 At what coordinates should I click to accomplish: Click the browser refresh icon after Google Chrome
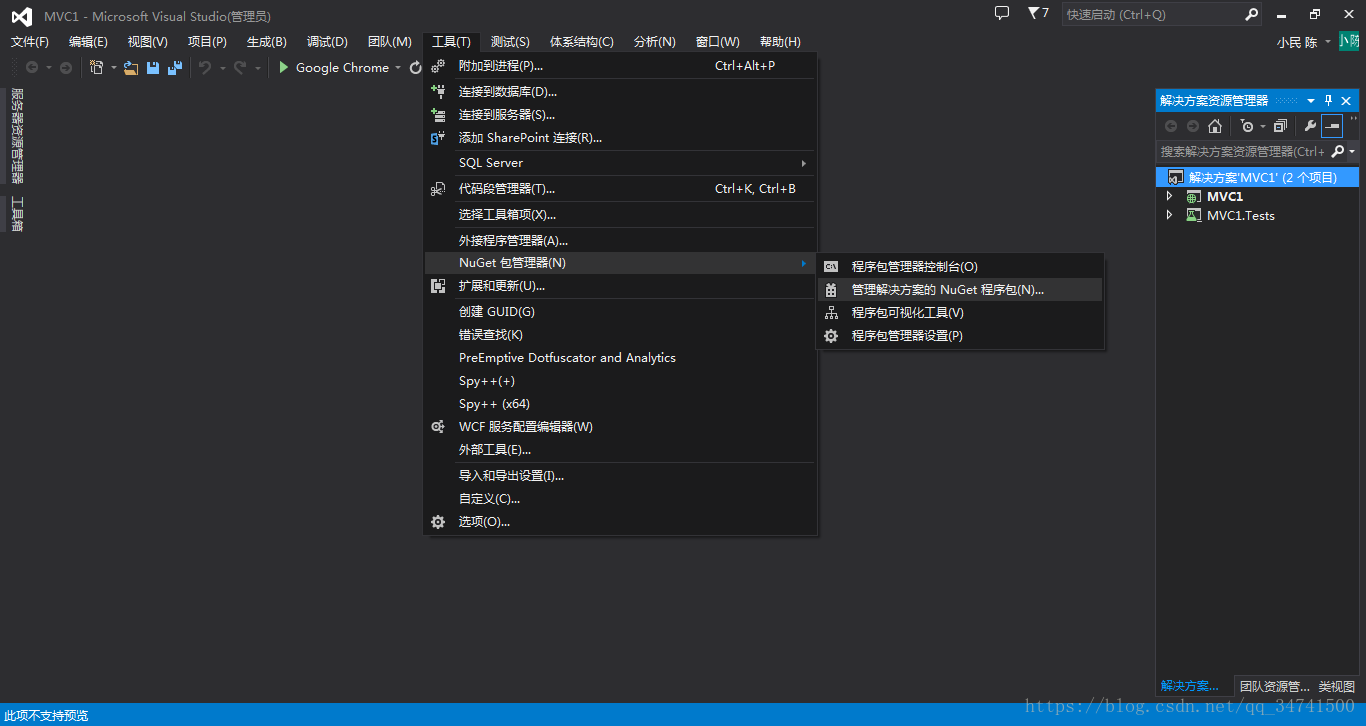[416, 68]
